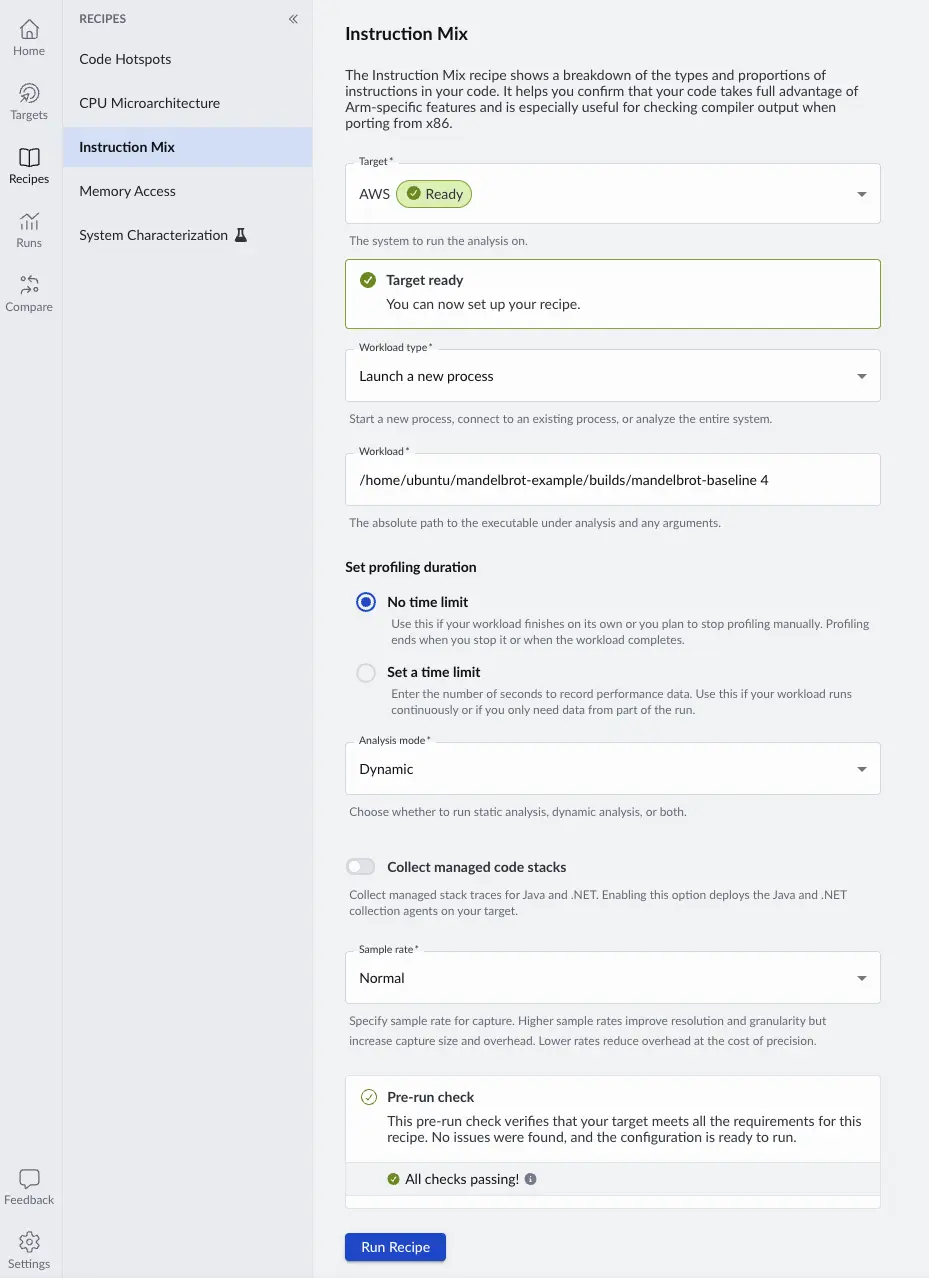Expand the Sample rate dropdown
This screenshot has width=929, height=1278.
point(861,978)
